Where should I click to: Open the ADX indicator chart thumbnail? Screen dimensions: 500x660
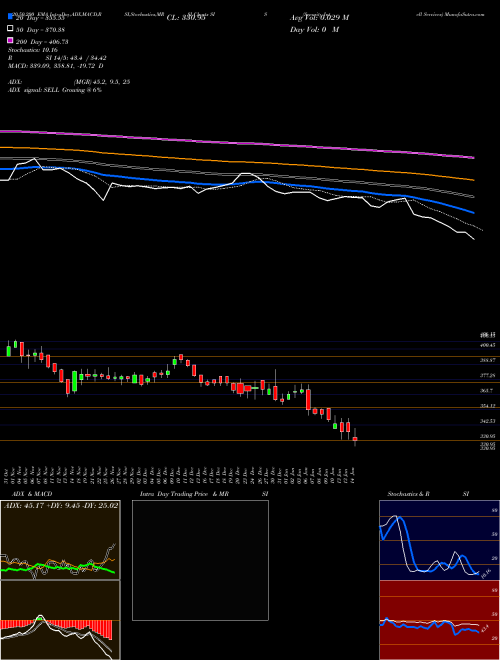pyautogui.click(x=60, y=540)
